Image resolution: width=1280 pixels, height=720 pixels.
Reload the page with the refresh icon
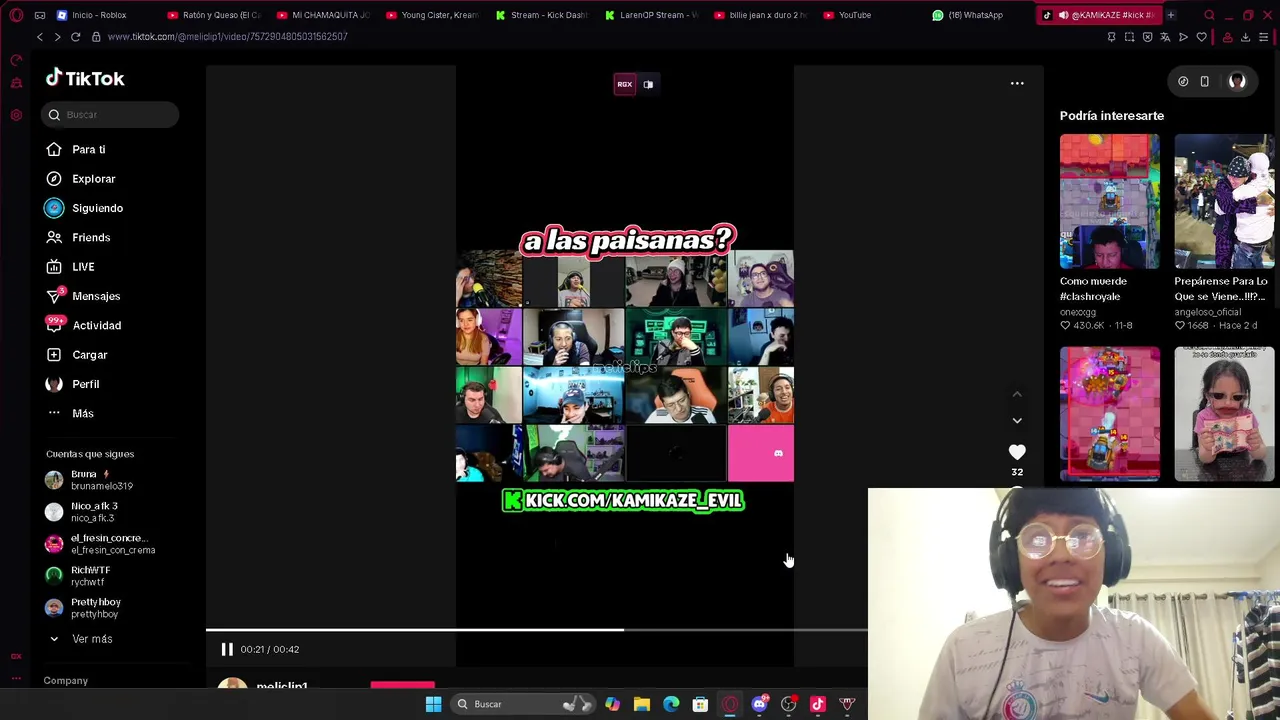[75, 37]
